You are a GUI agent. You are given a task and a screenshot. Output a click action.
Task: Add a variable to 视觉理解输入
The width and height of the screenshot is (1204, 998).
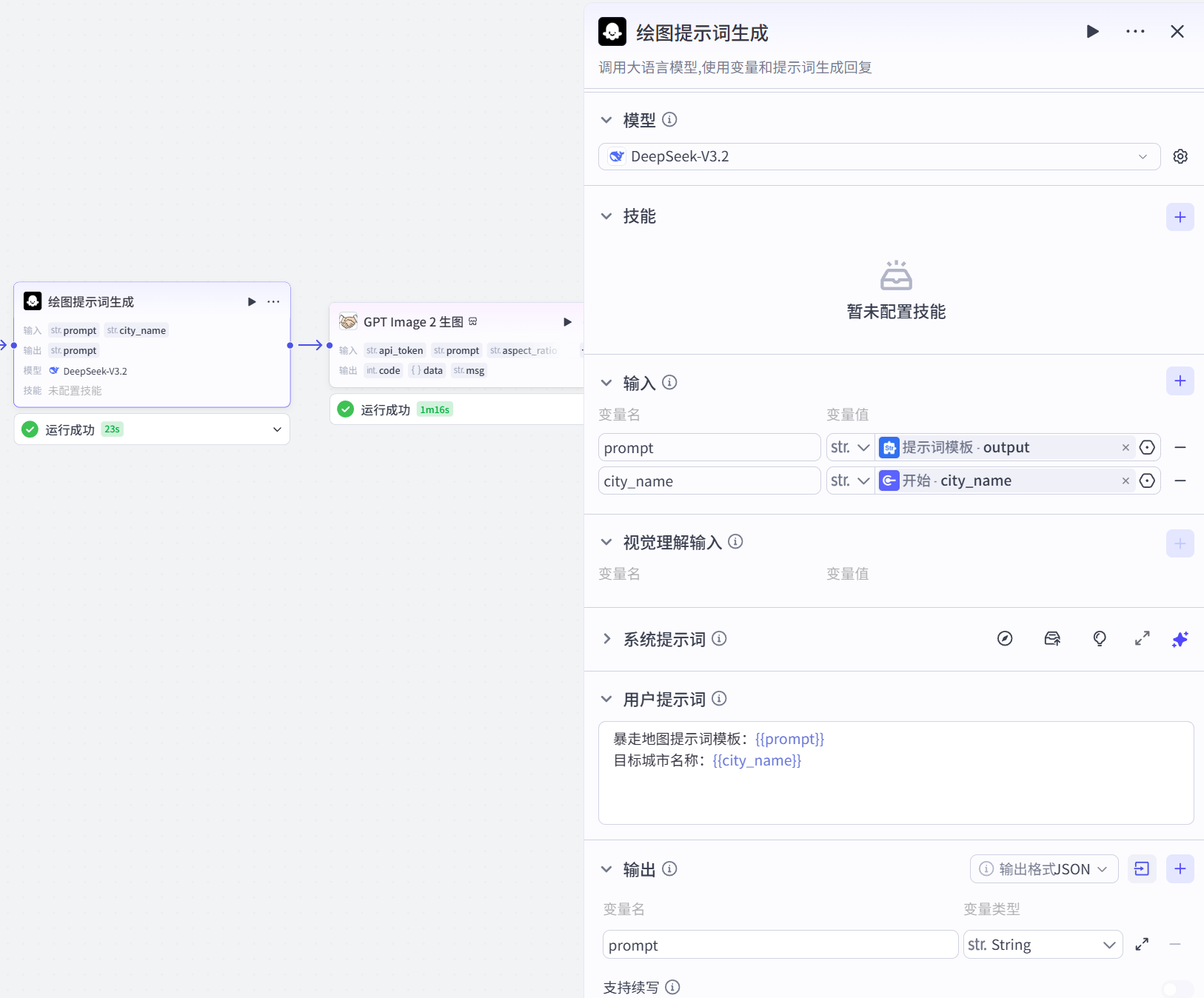(1180, 543)
